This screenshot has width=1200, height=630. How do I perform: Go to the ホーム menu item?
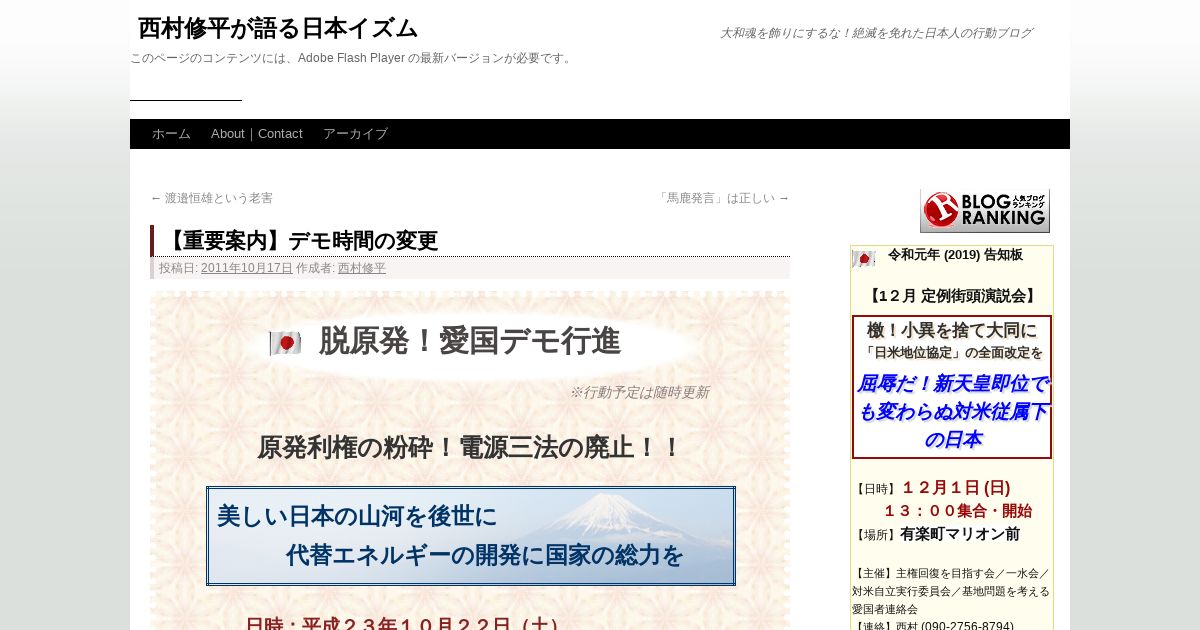(171, 134)
